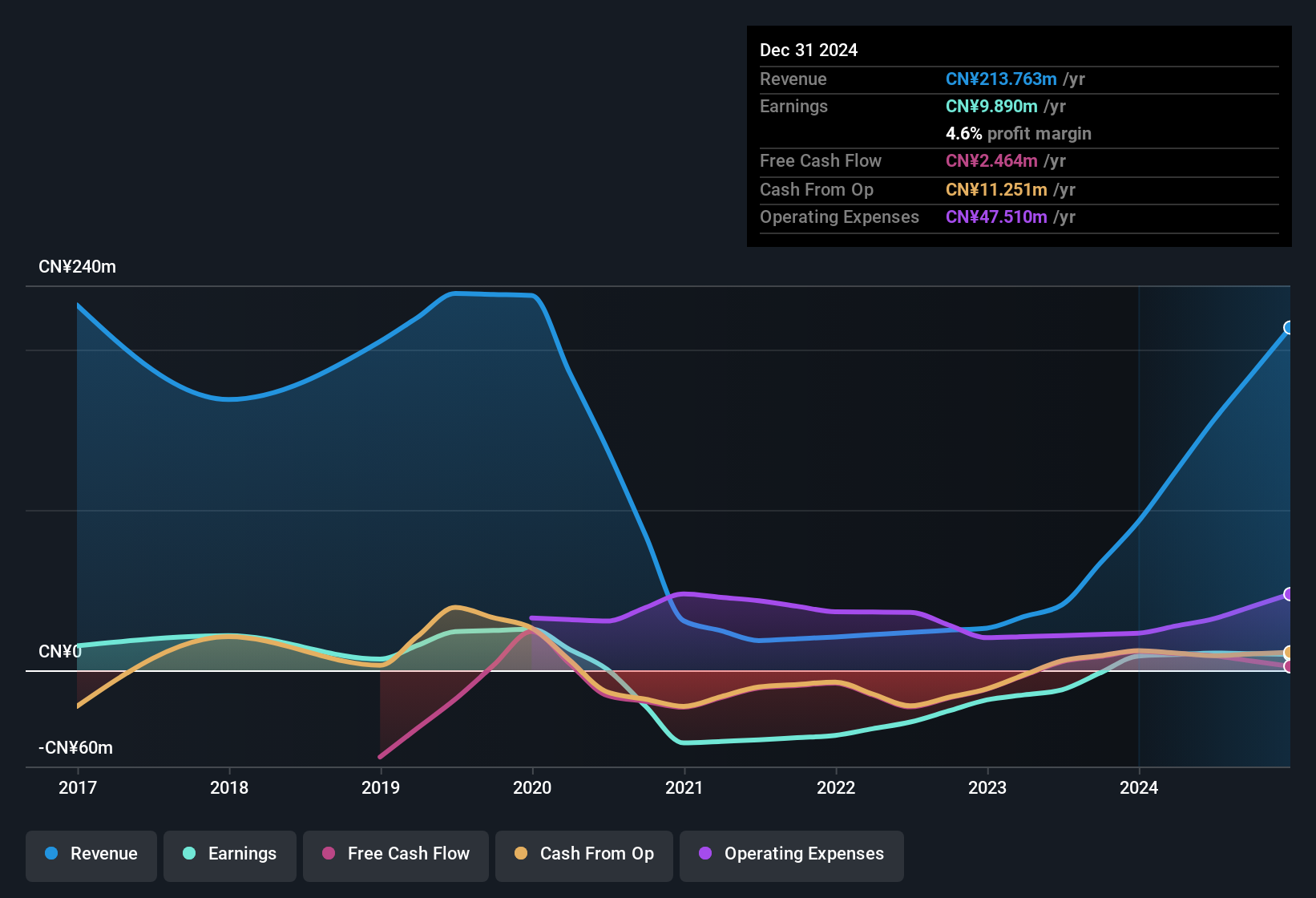
Task: Select the purple Operating Expenses dot
Action: point(705,854)
